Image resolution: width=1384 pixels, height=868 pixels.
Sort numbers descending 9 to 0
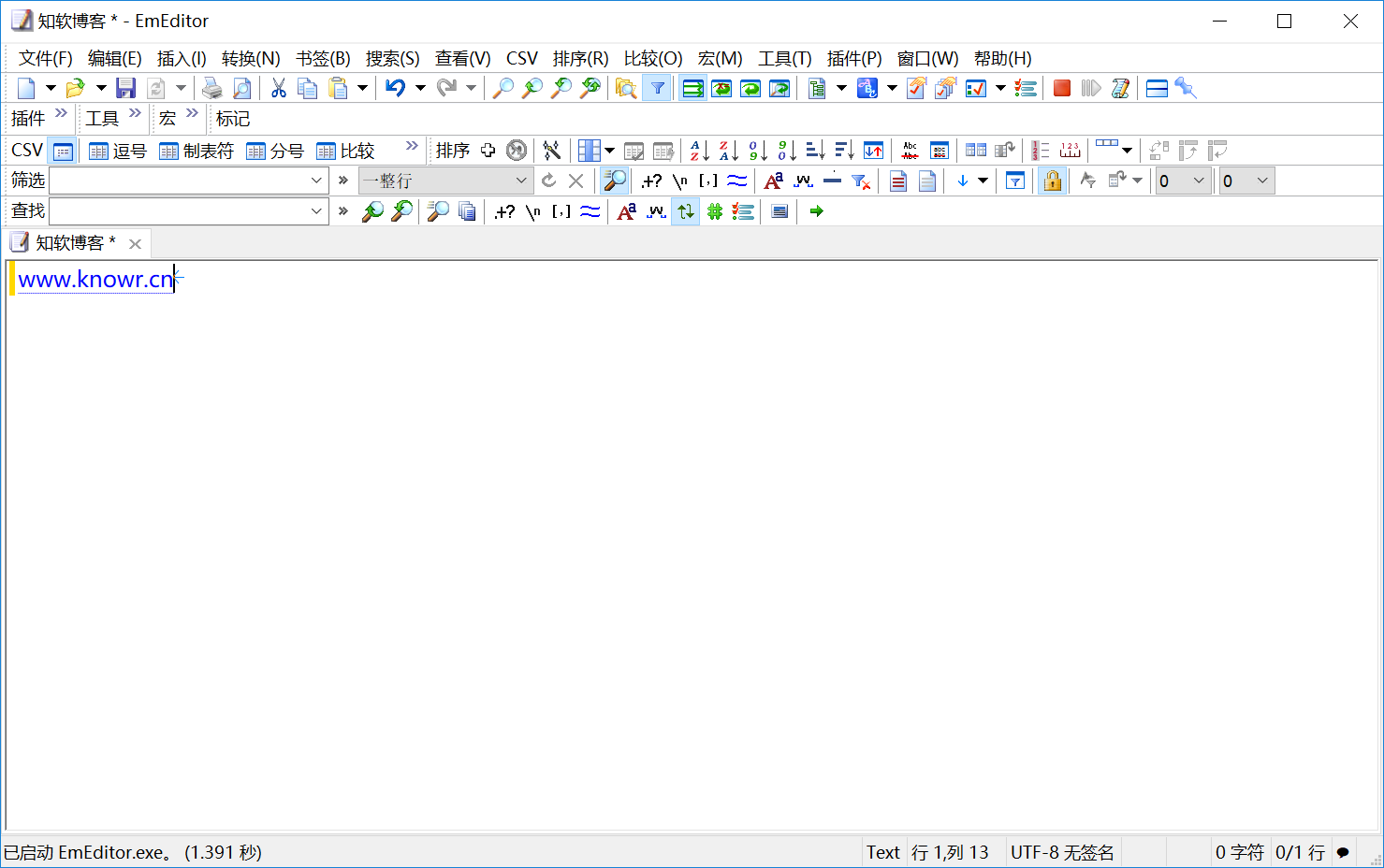coord(786,151)
